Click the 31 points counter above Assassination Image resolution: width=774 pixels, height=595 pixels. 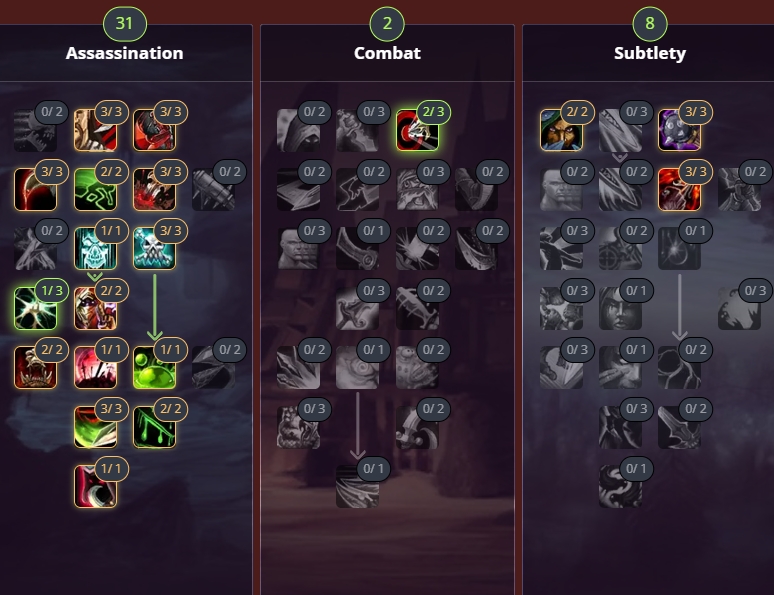124,23
